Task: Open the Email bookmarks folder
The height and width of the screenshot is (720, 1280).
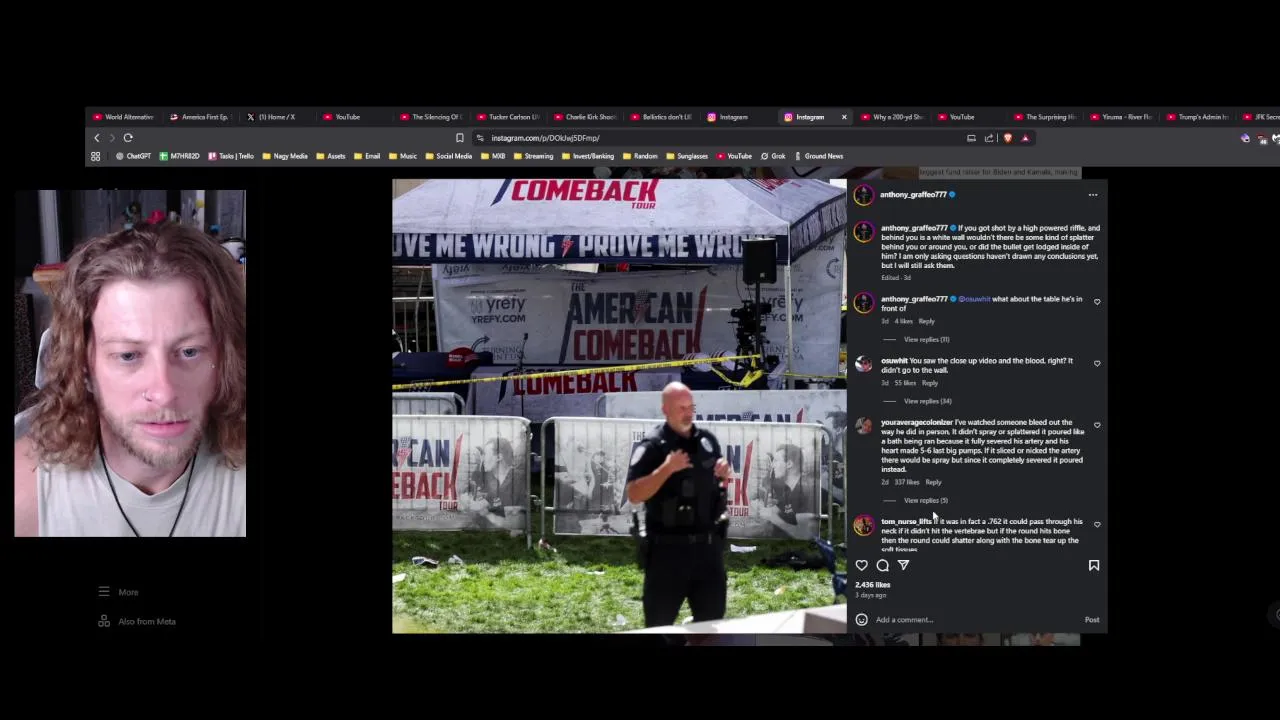Action: [366, 156]
